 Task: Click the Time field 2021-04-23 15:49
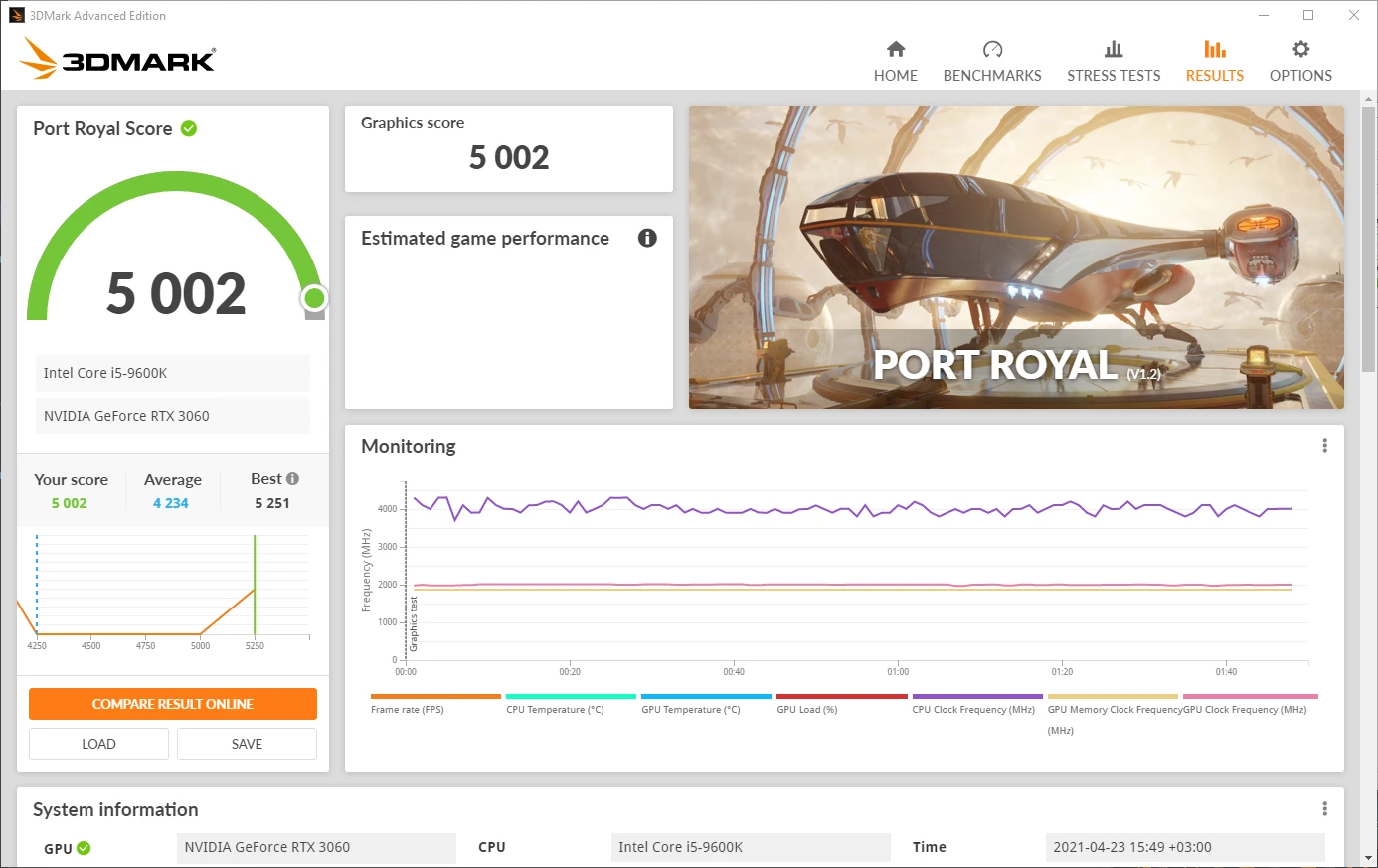(x=1185, y=847)
